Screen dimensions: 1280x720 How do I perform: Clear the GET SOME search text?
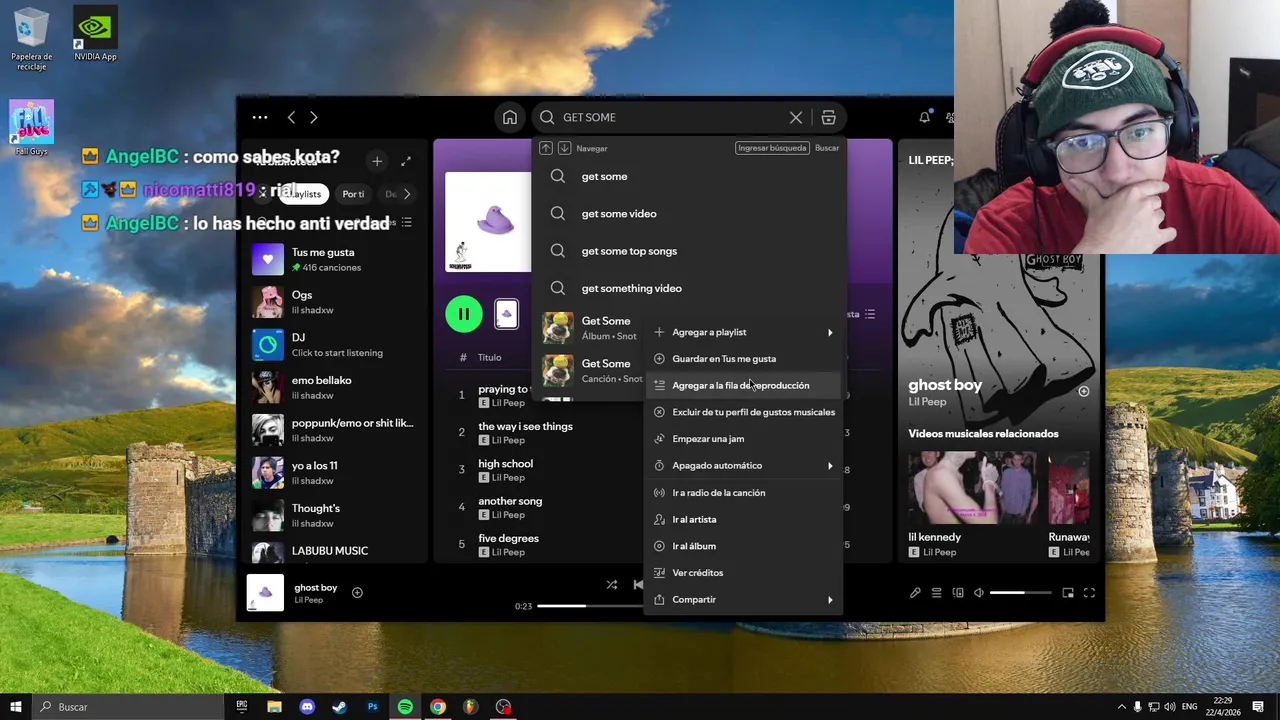pyautogui.click(x=796, y=117)
